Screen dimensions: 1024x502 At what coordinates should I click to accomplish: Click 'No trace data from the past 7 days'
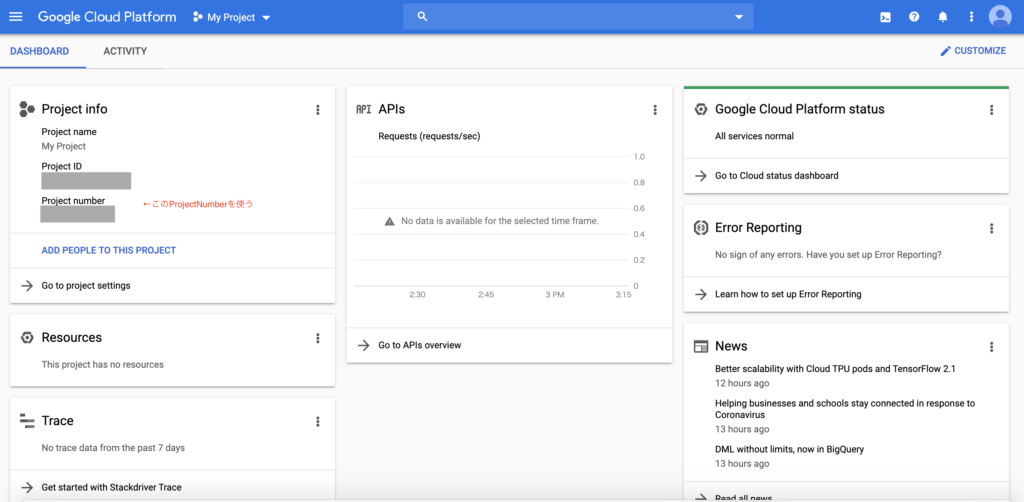tap(113, 448)
